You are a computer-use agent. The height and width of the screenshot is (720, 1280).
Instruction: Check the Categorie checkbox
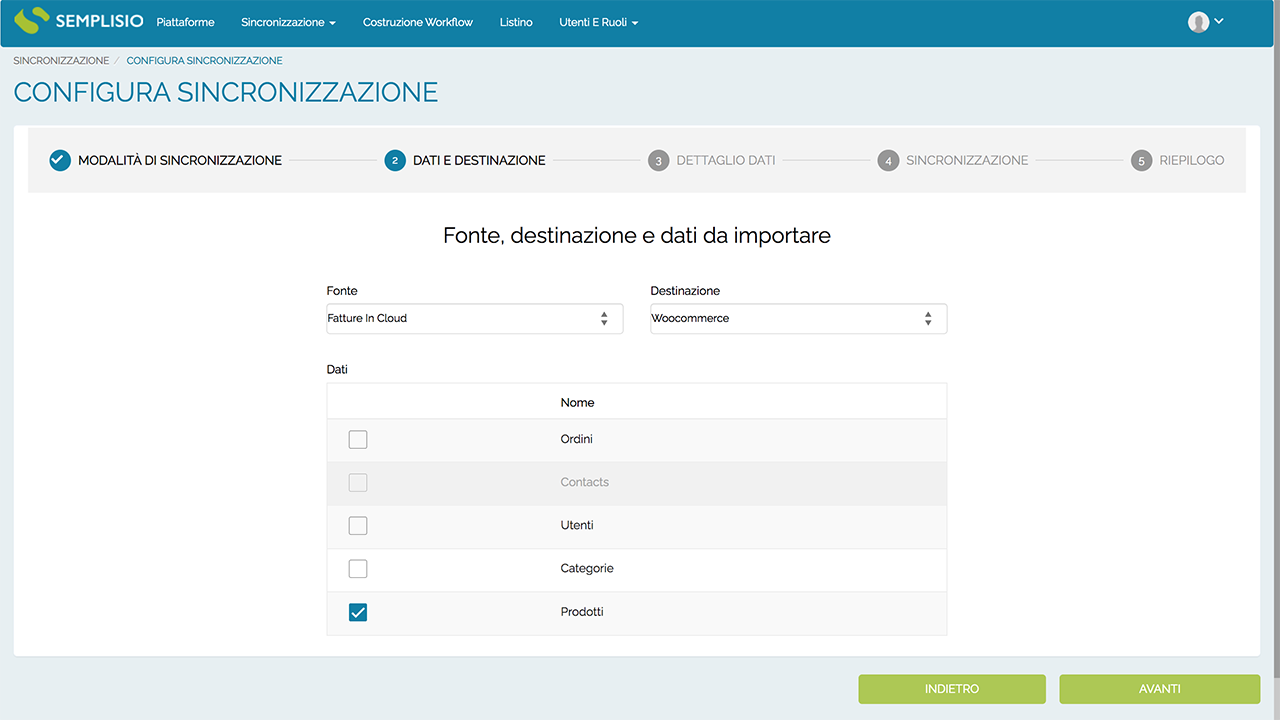pos(358,569)
